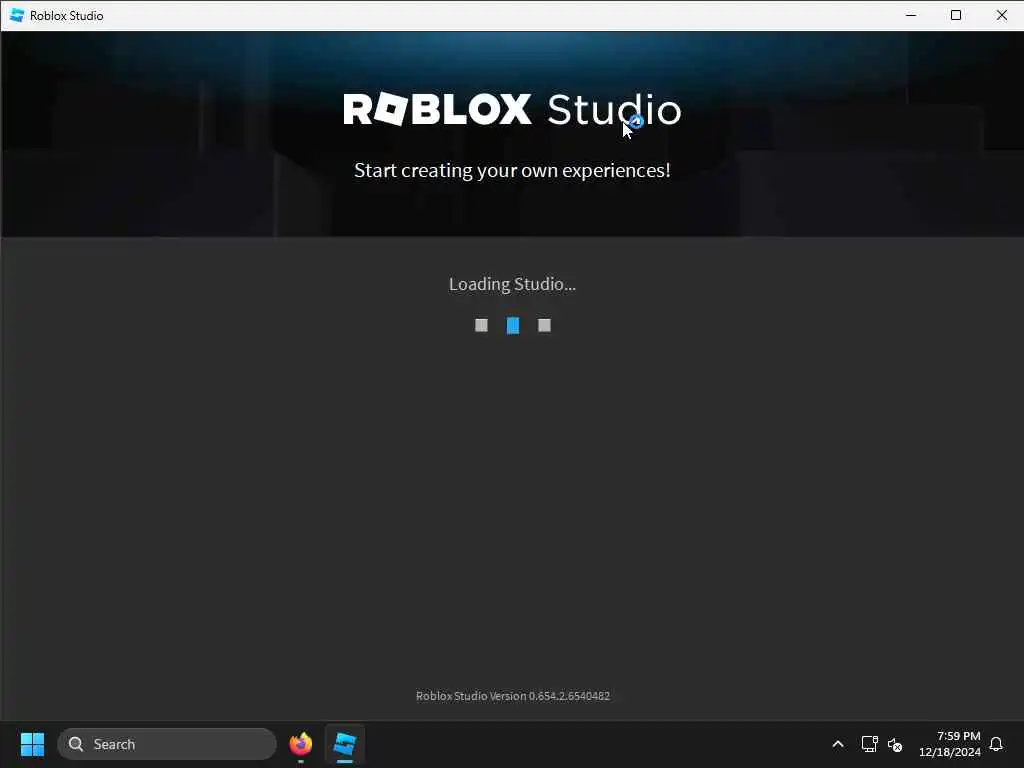Maximize the Roblox Studio window
The width and height of the screenshot is (1024, 768).
coord(956,15)
